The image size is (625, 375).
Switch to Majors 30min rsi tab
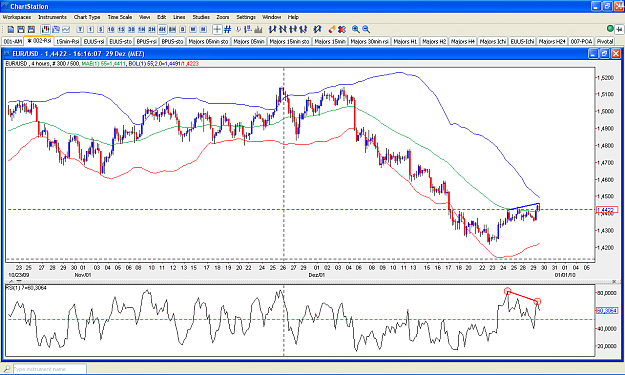click(x=369, y=41)
